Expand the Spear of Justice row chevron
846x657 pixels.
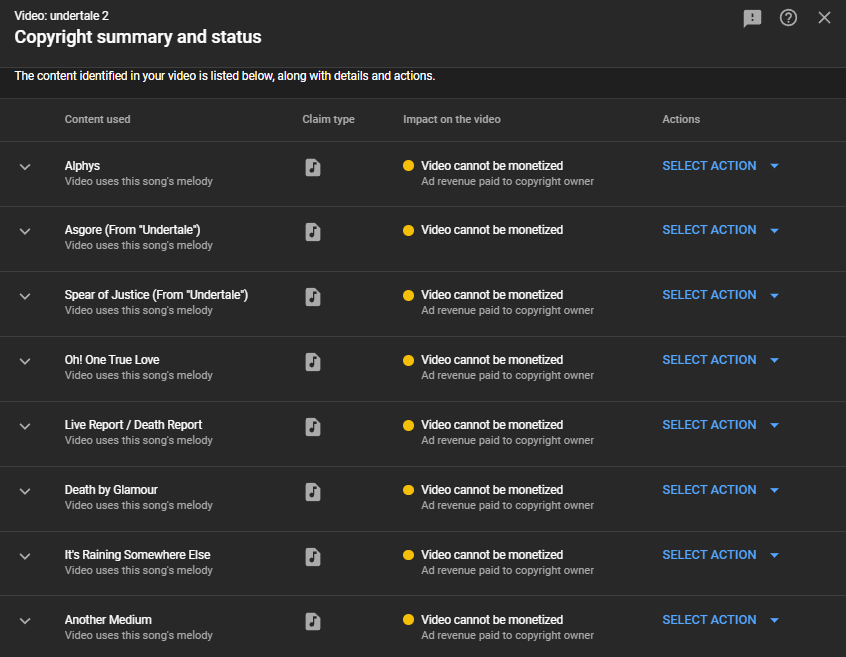25,296
